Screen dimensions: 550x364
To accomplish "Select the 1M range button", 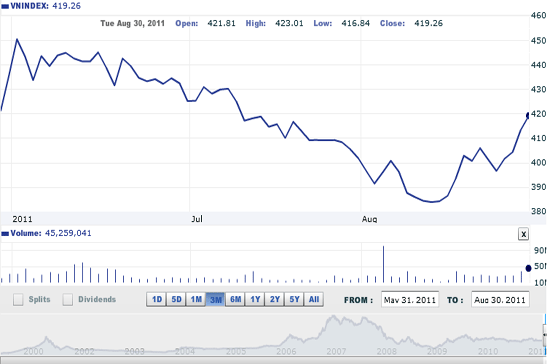I will point(196,299).
